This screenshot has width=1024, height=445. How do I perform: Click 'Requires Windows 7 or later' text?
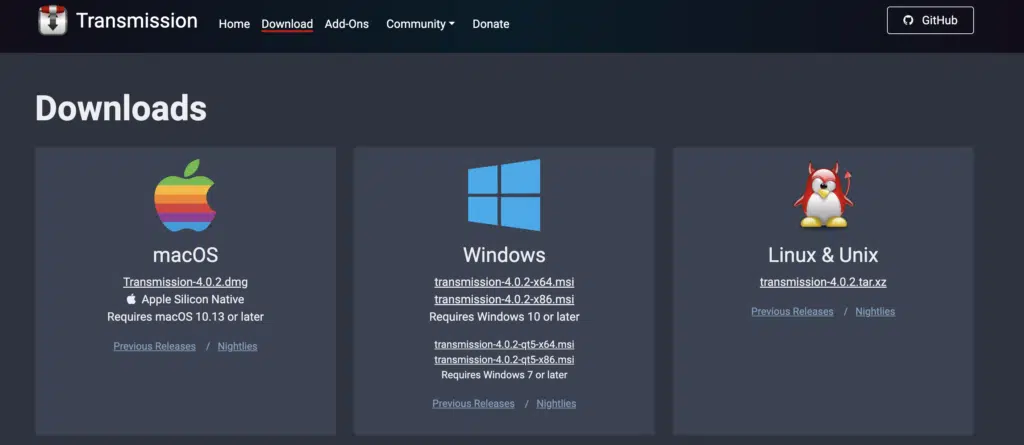[504, 375]
